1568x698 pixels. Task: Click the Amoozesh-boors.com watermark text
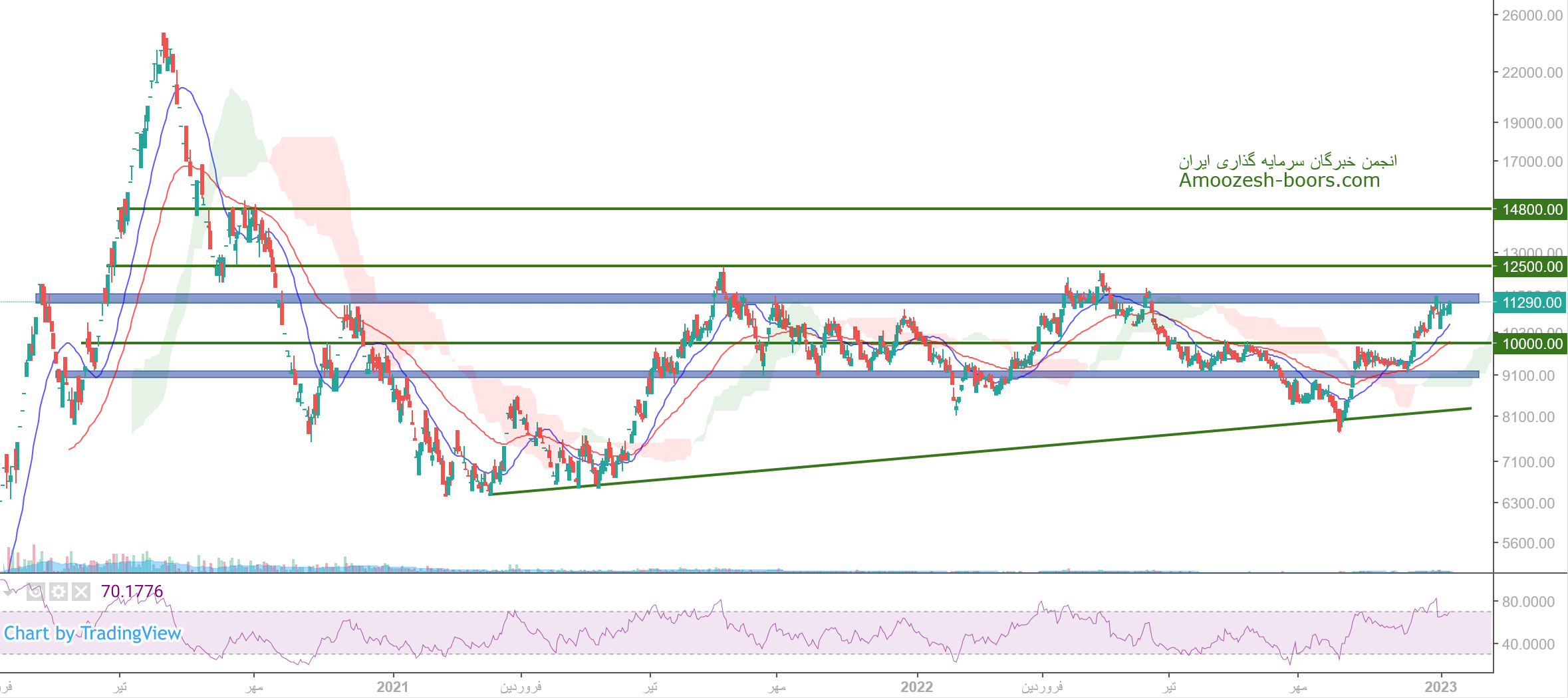click(x=1279, y=180)
